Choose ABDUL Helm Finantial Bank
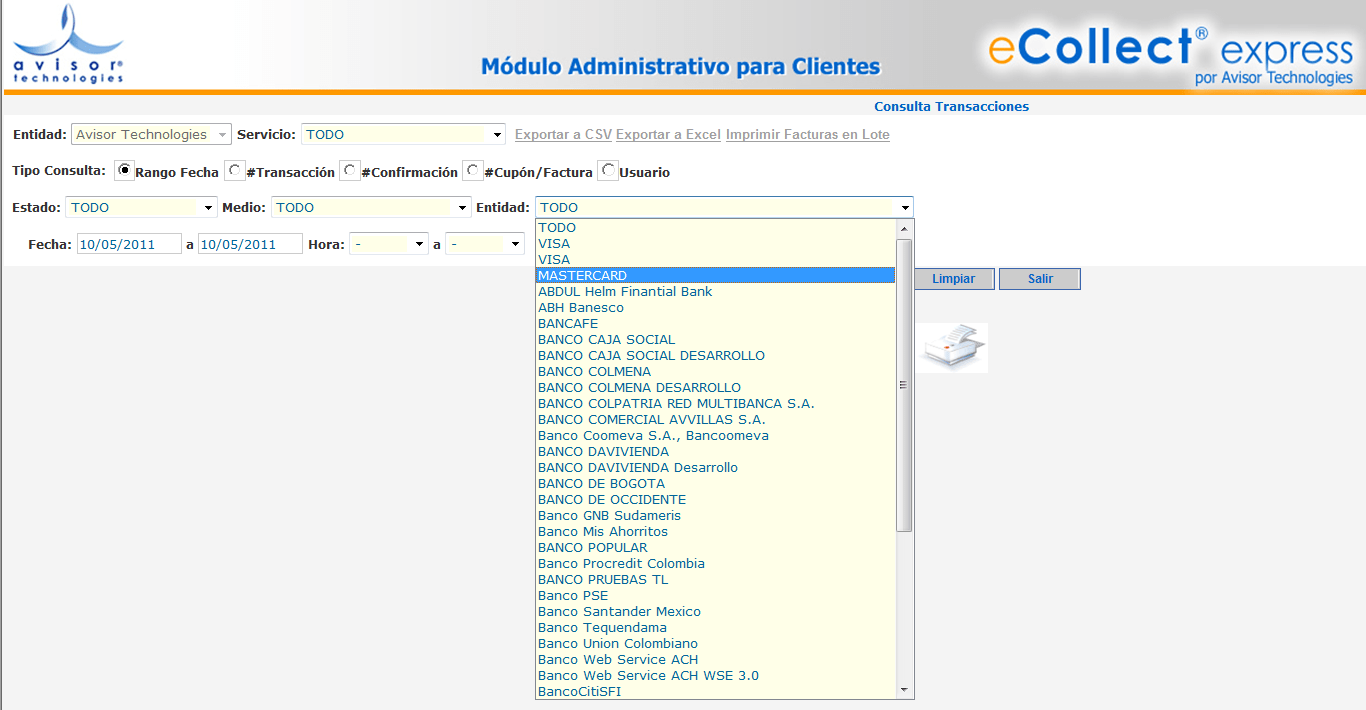 click(x=716, y=291)
